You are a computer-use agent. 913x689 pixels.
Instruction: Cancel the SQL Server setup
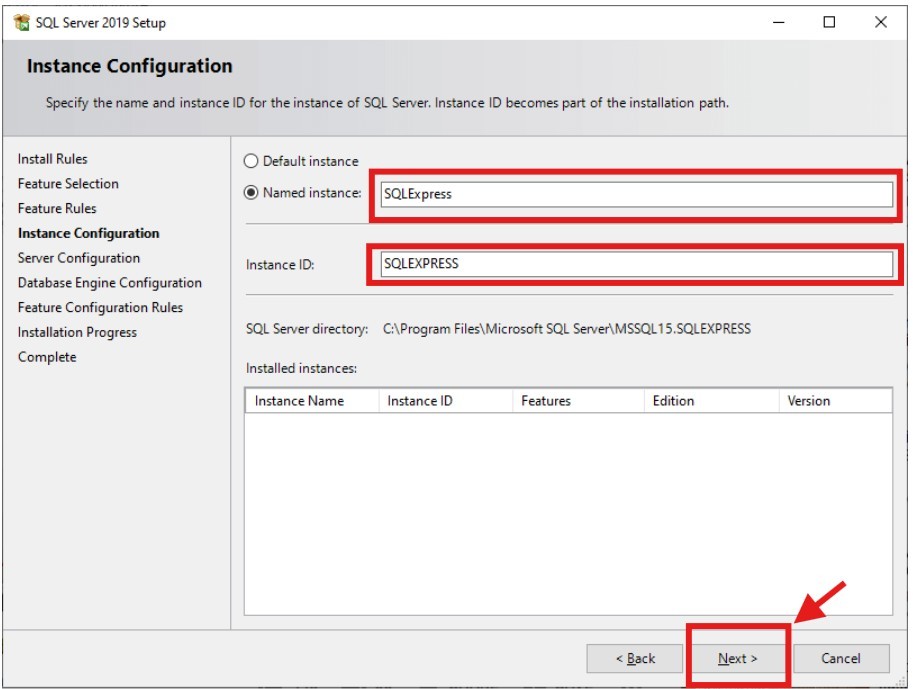click(x=840, y=658)
